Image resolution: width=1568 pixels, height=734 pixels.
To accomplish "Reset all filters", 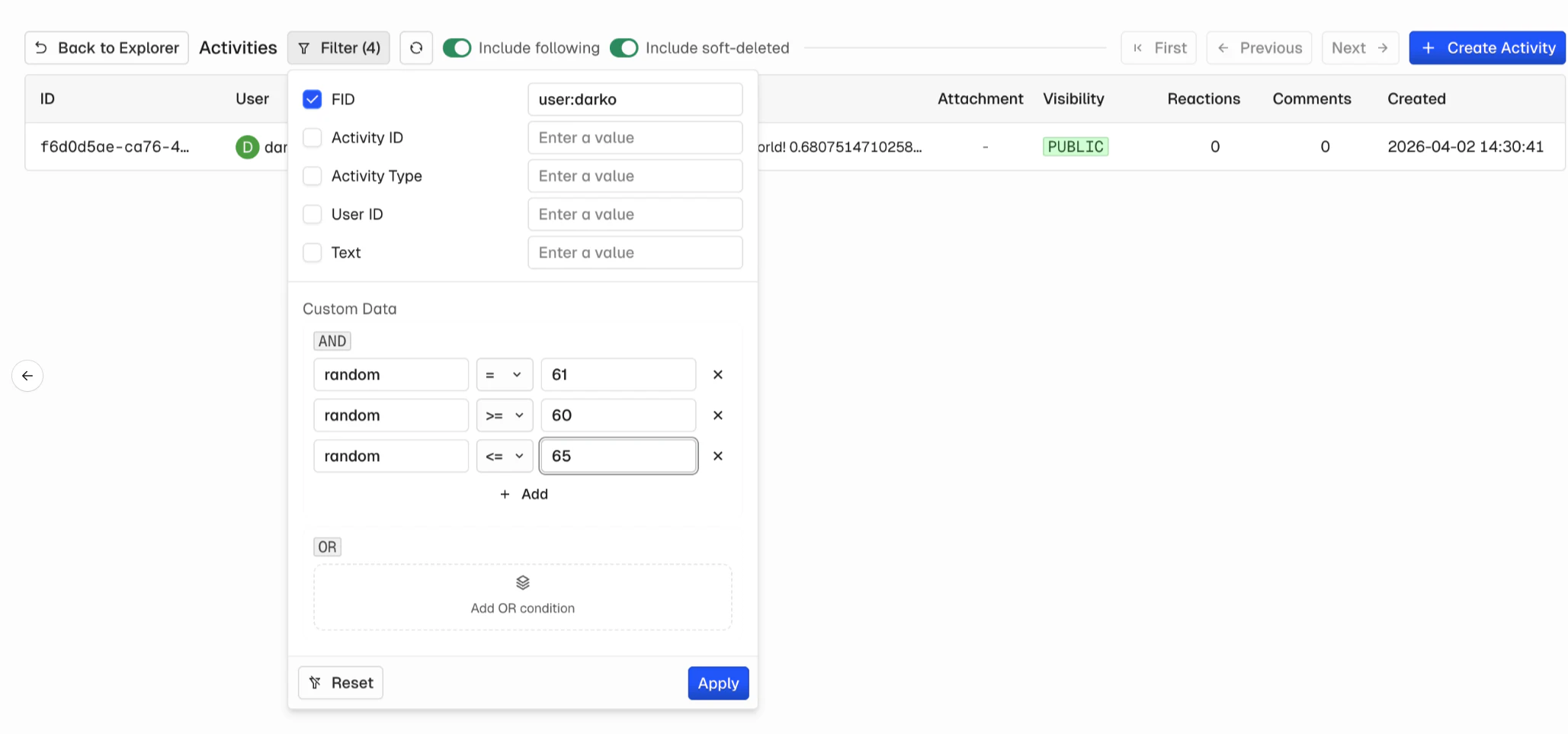I will coord(341,683).
